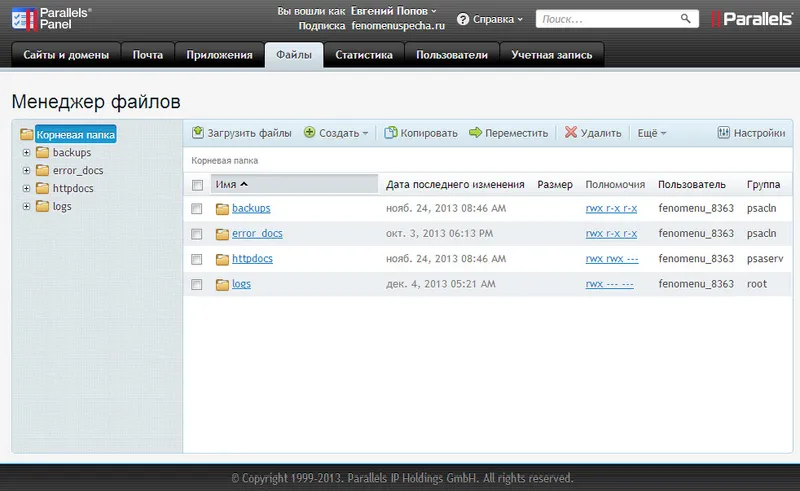Switch to the Учетная запись tab
This screenshot has width=800, height=491.
tap(552, 55)
